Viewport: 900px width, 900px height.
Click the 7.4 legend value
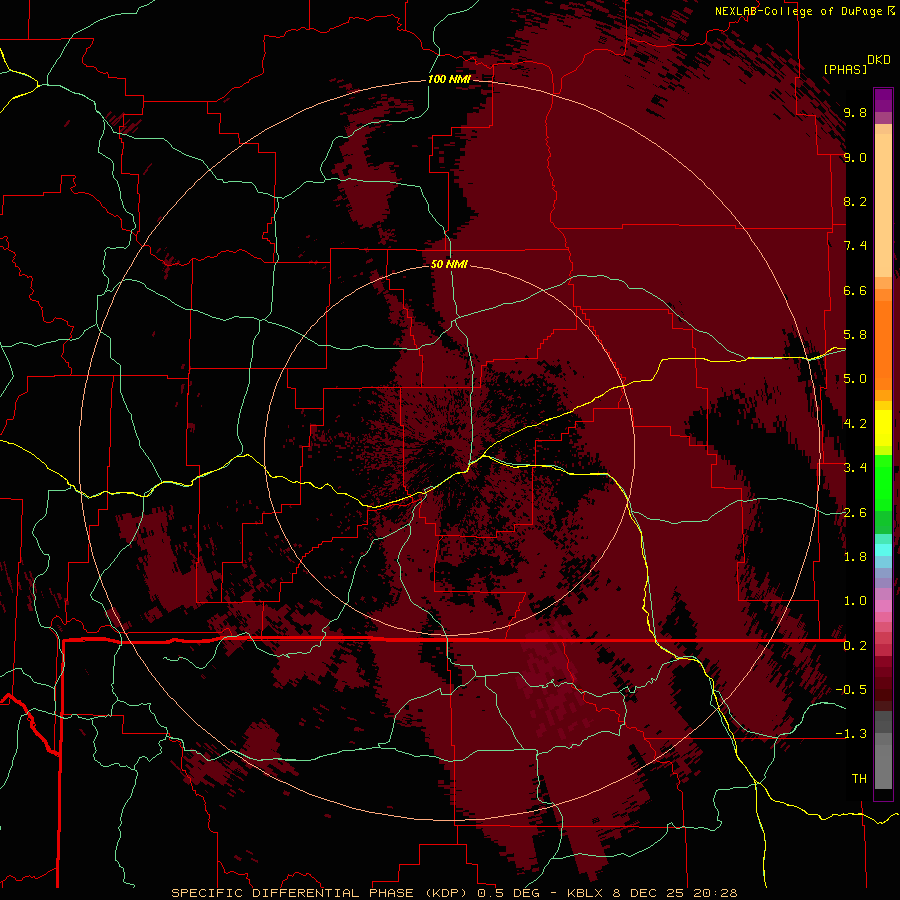[855, 246]
